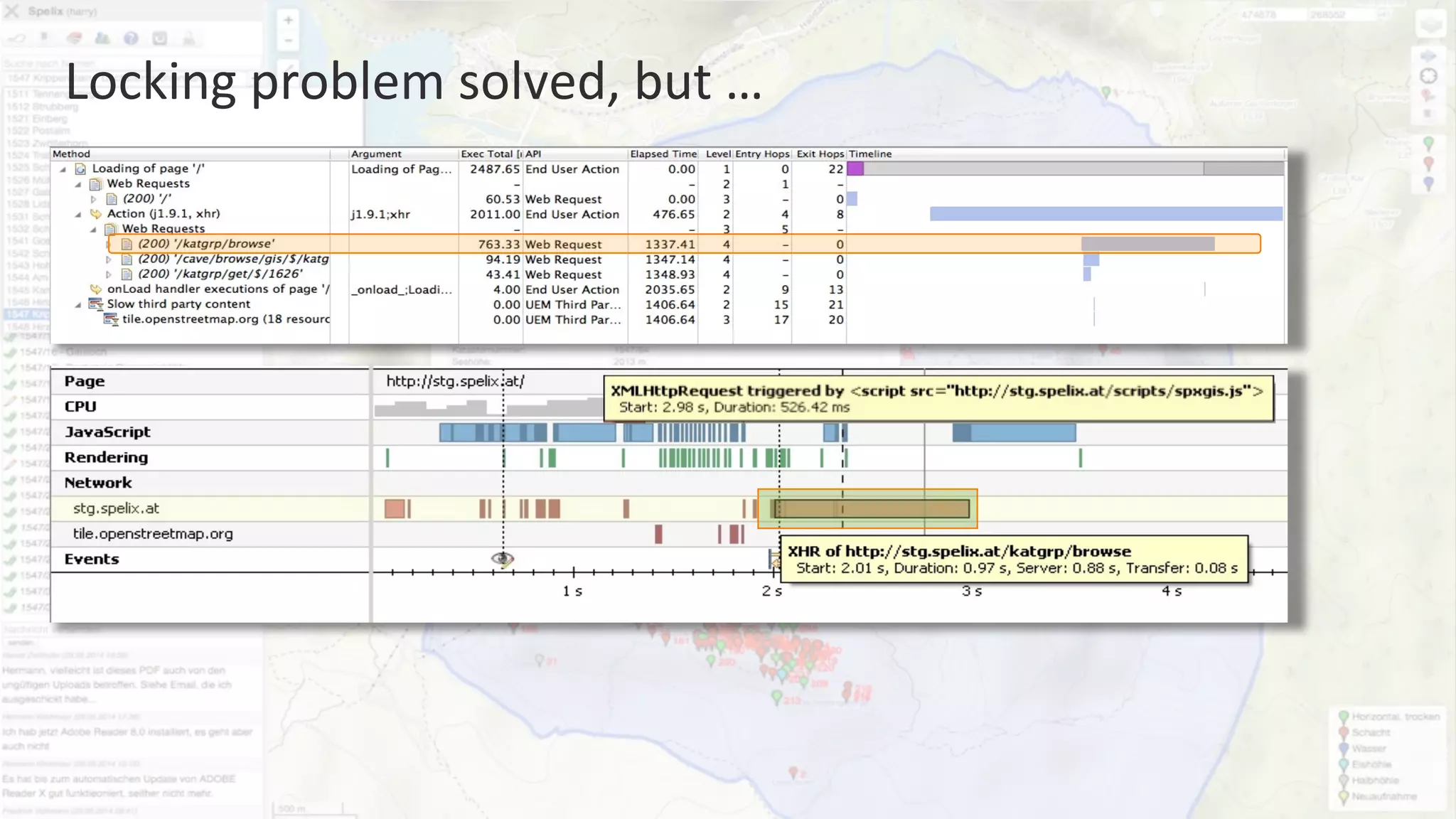Click the highlighted XHR bar in stg.spelix.at row

pyautogui.click(x=870, y=508)
